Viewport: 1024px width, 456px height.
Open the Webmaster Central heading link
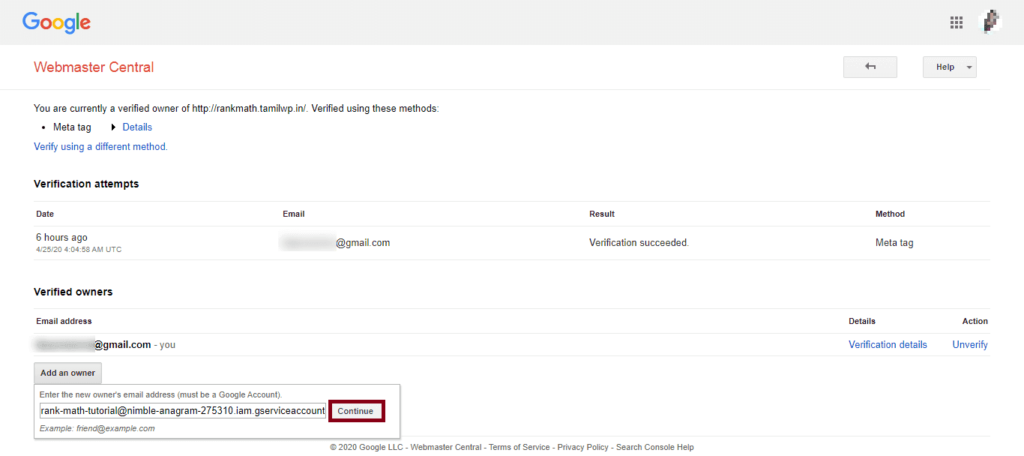click(x=93, y=67)
